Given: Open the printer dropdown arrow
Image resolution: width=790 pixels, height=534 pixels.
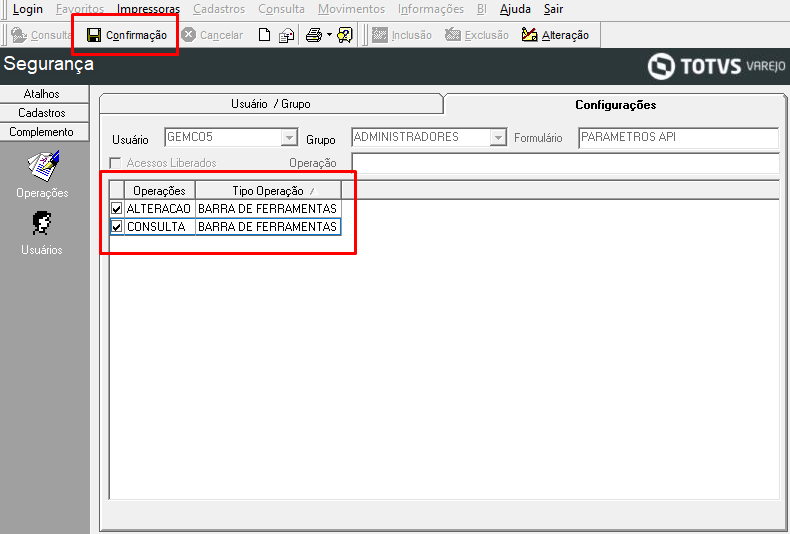Looking at the screenshot, I should click(330, 35).
